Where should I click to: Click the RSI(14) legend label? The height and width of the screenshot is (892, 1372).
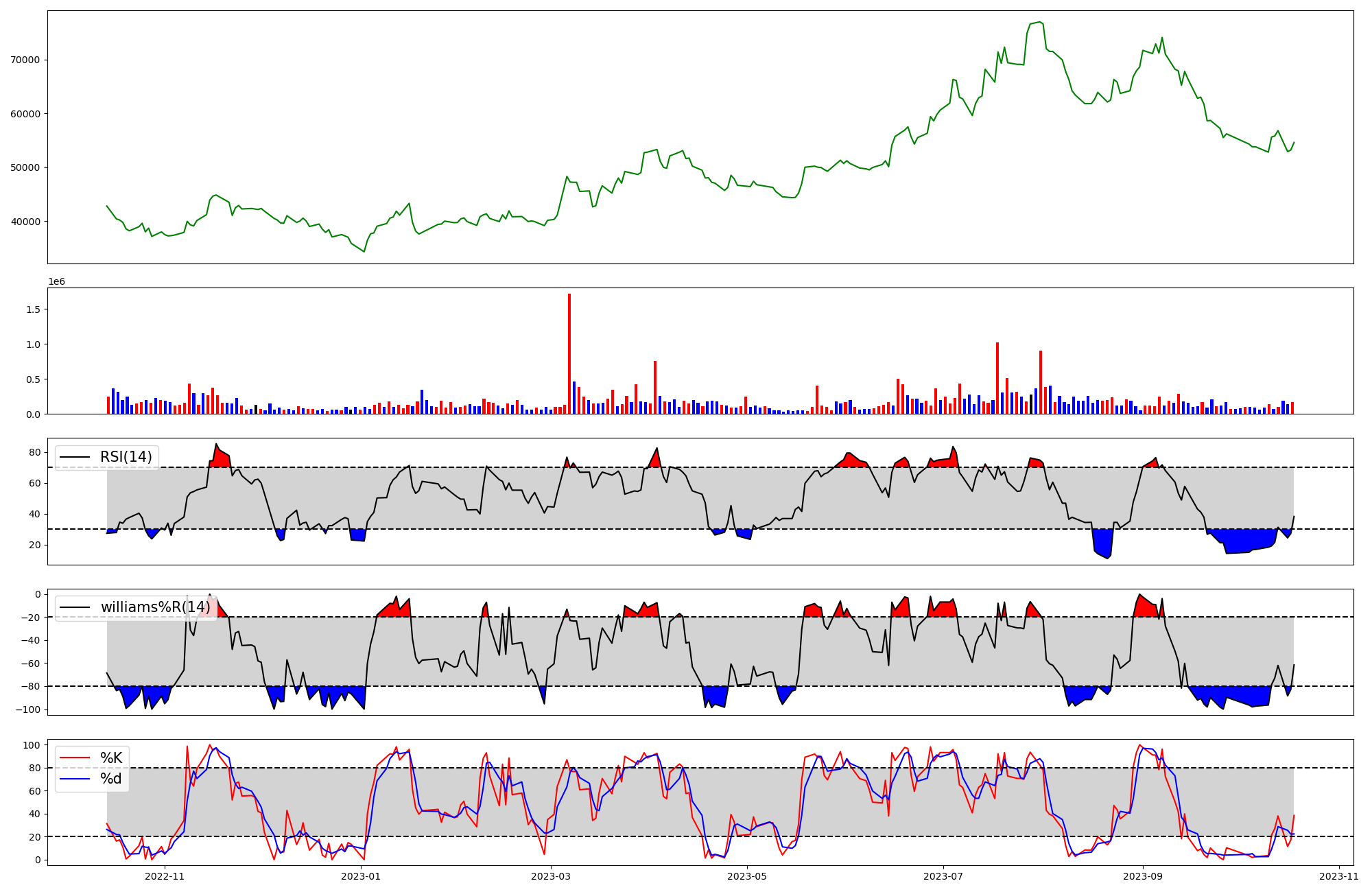[126, 457]
